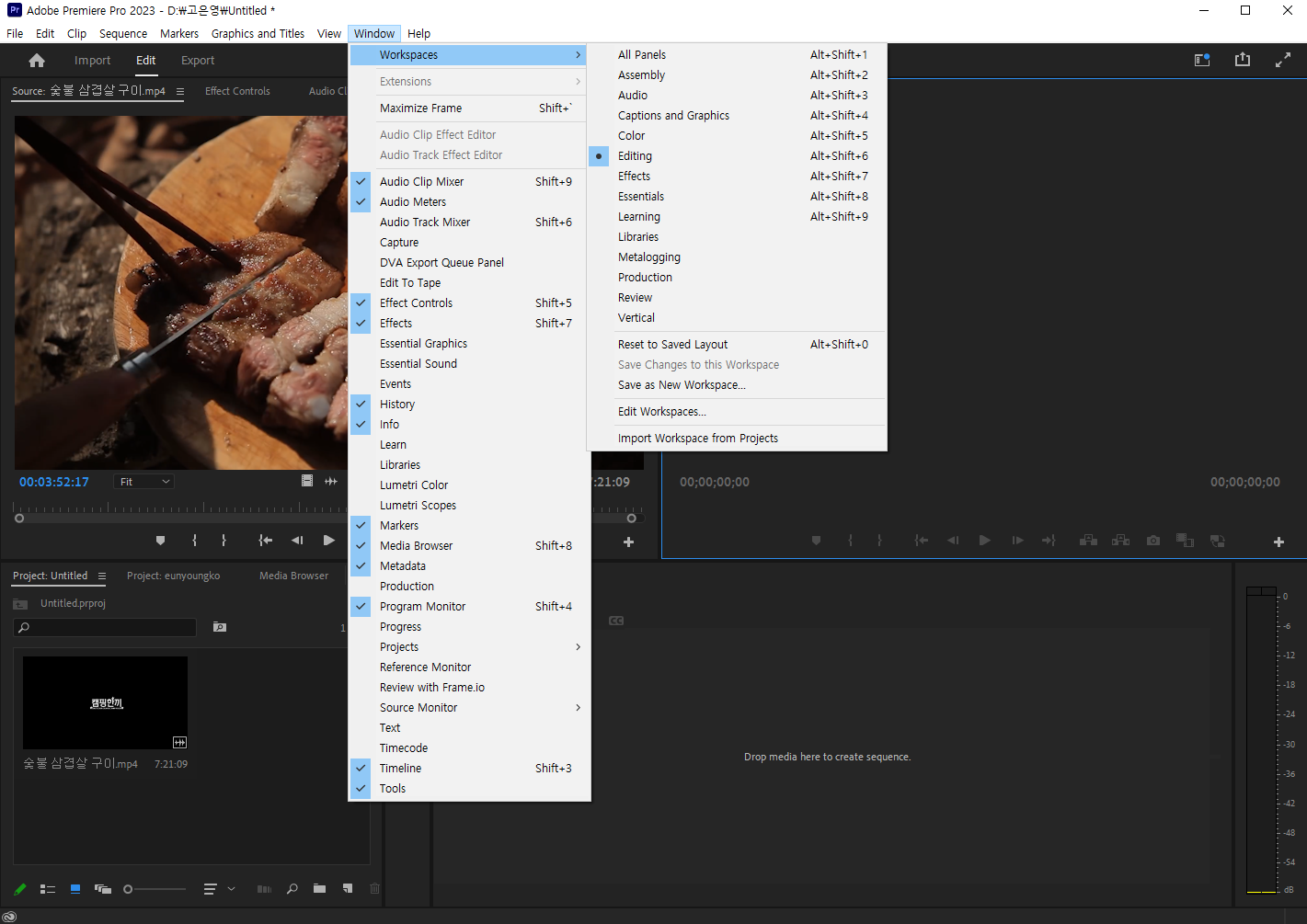1307x924 pixels.
Task: Open the Sequence menu
Action: tap(123, 34)
